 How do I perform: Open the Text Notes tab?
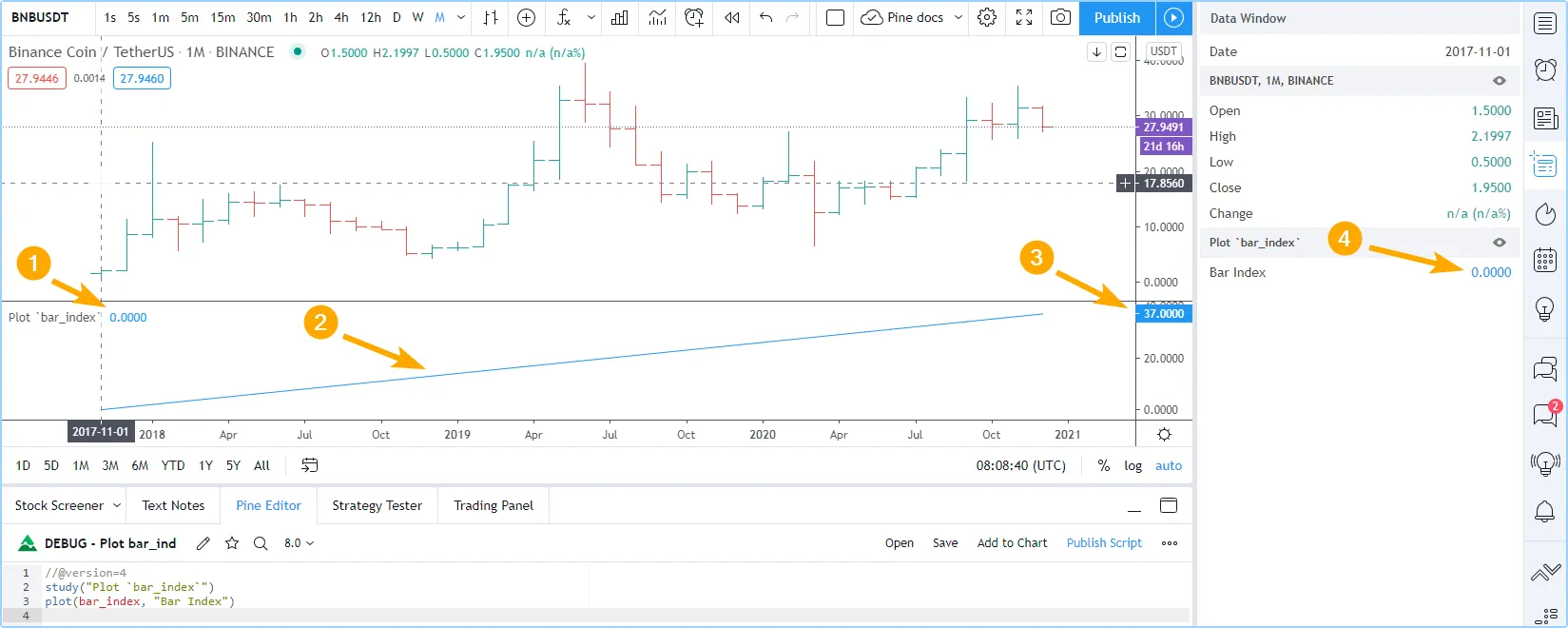(173, 505)
